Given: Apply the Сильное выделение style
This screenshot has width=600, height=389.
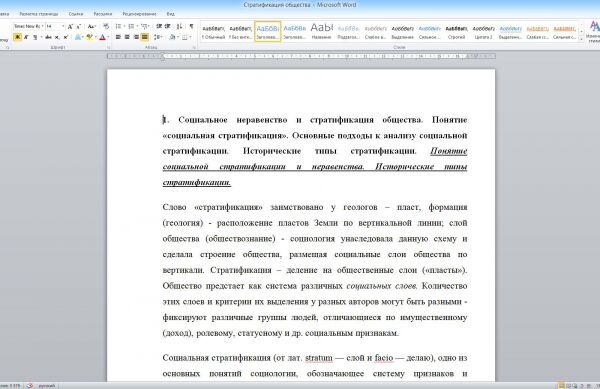Looking at the screenshot, I should pyautogui.click(x=429, y=31).
